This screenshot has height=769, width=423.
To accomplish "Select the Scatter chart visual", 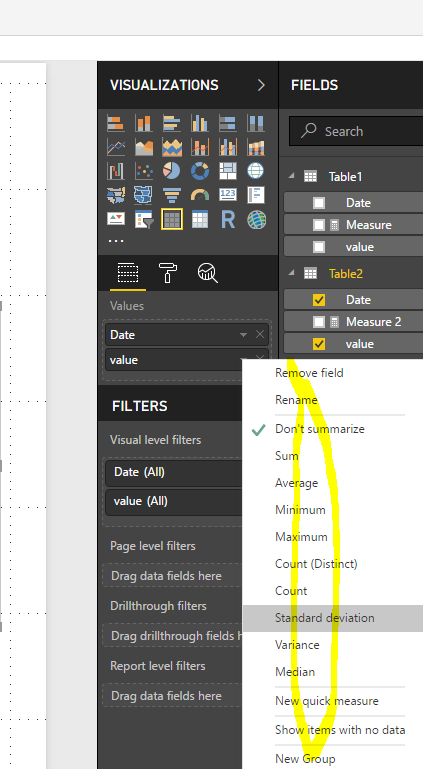I will [144, 171].
